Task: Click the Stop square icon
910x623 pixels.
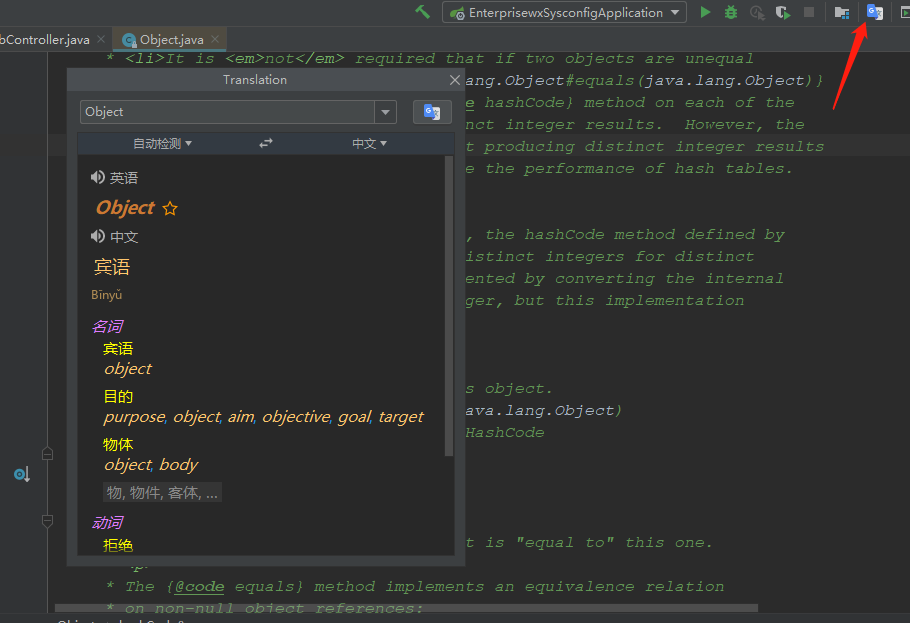Action: pyautogui.click(x=808, y=12)
